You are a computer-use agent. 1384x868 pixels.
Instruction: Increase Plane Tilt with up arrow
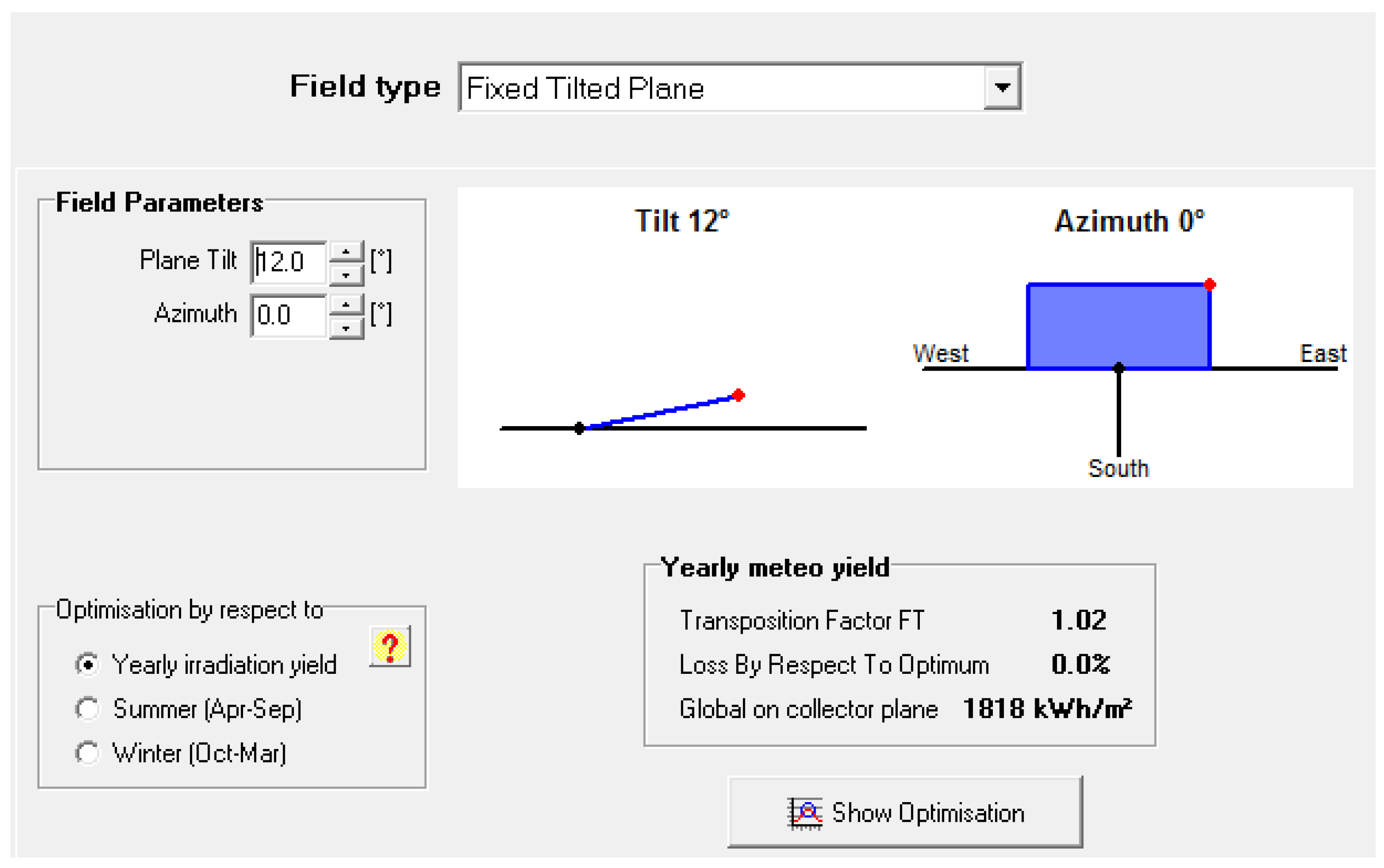346,251
